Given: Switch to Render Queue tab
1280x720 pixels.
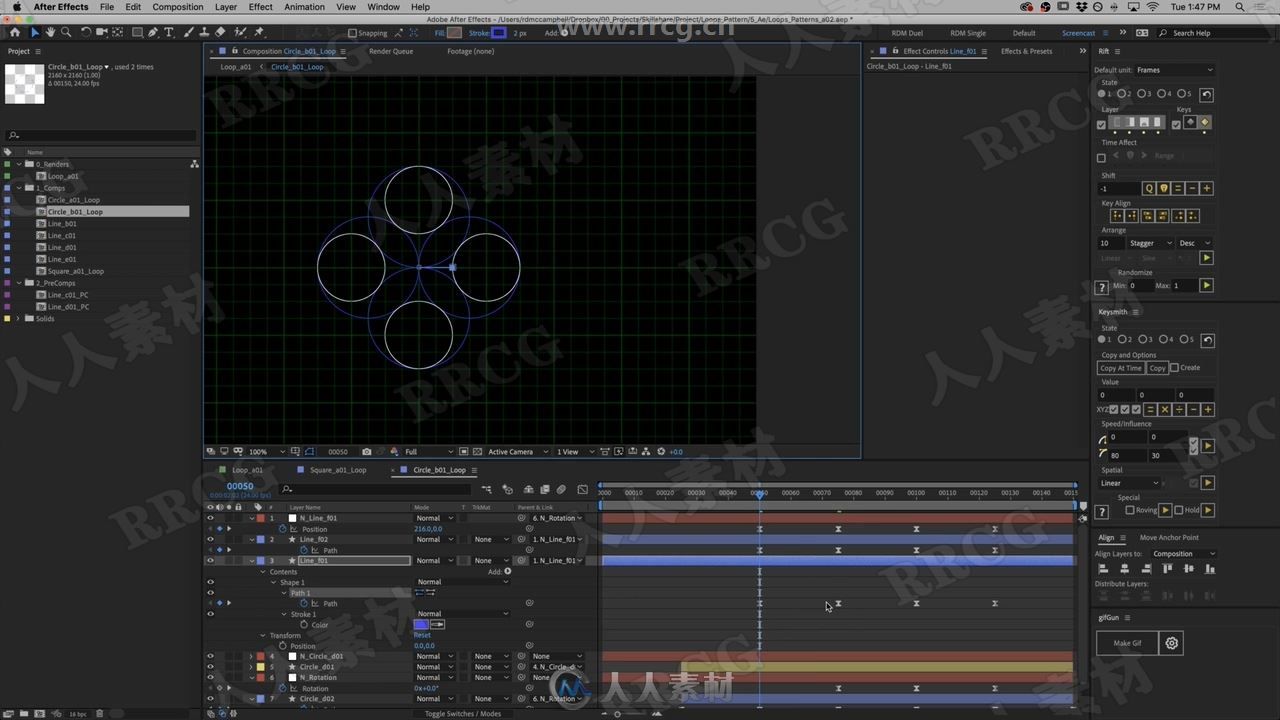Looking at the screenshot, I should tap(391, 51).
